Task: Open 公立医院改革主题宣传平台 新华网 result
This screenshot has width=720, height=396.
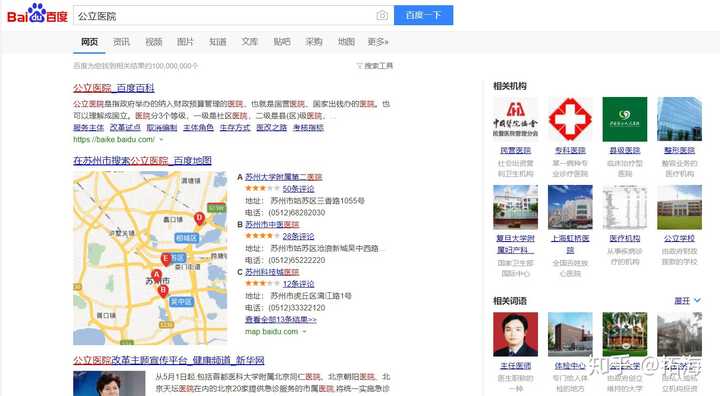Action: [169, 360]
